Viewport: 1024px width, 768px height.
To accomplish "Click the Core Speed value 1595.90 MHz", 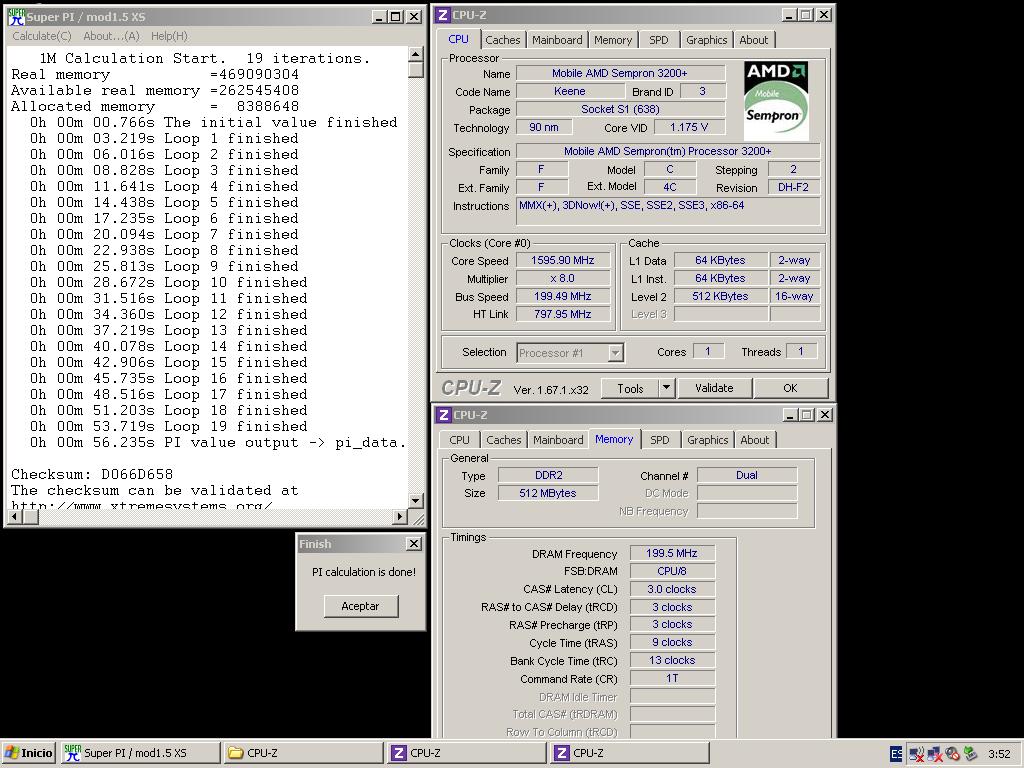I will point(563,261).
